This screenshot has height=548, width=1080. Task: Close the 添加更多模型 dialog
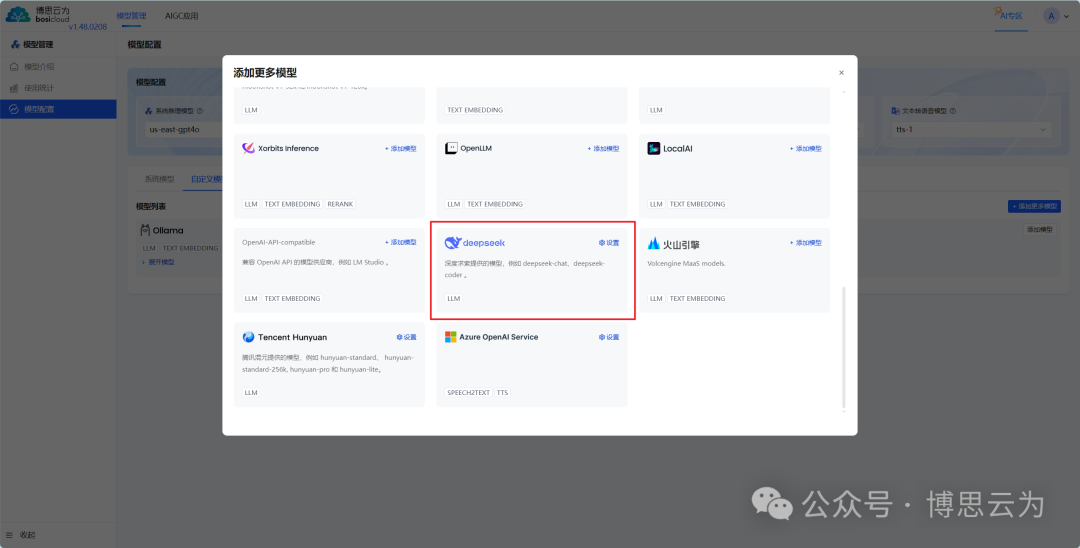click(841, 73)
